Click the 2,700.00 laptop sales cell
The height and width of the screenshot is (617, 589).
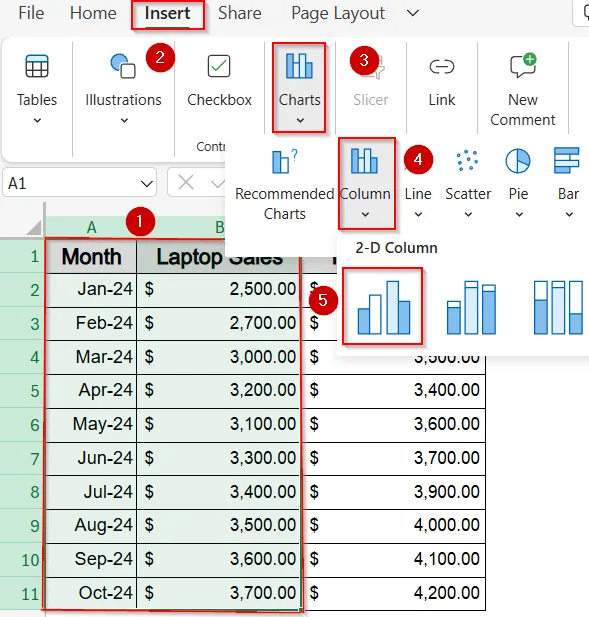218,324
